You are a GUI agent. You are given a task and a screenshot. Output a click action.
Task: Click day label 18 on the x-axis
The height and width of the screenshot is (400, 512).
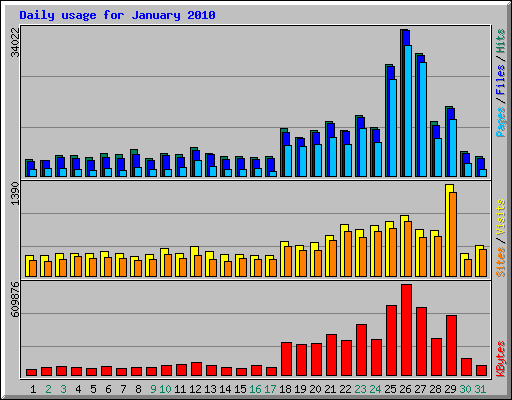285,389
